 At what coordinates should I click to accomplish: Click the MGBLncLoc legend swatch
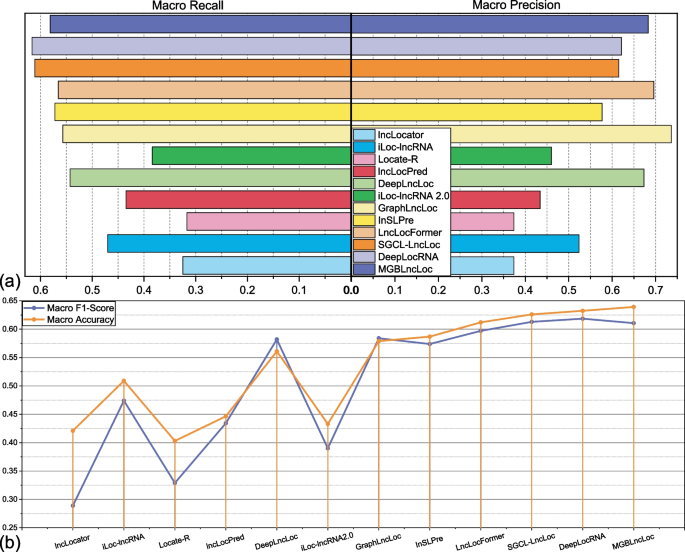tap(364, 269)
